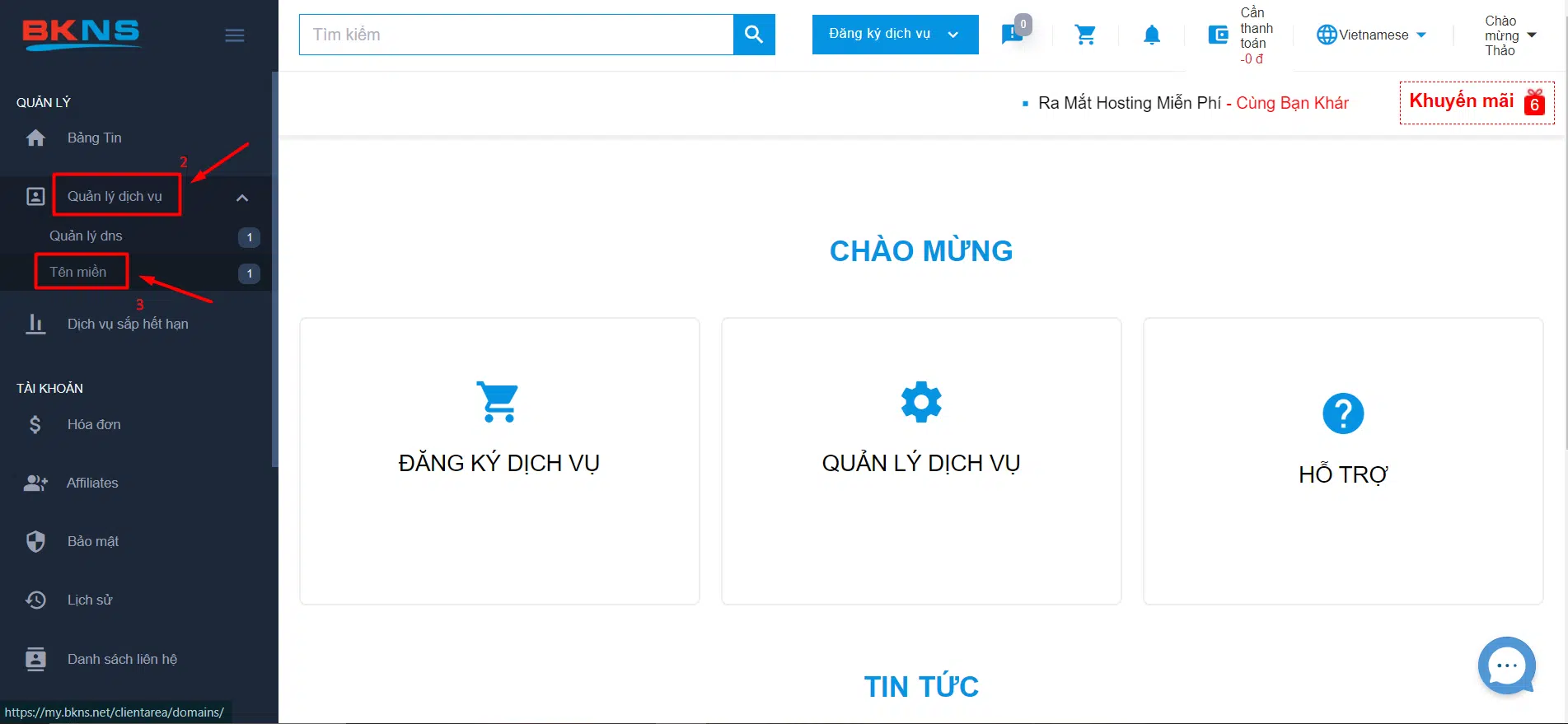This screenshot has width=1568, height=724.
Task: Click the question mark icon in Hỗ trợ card
Action: [x=1343, y=413]
